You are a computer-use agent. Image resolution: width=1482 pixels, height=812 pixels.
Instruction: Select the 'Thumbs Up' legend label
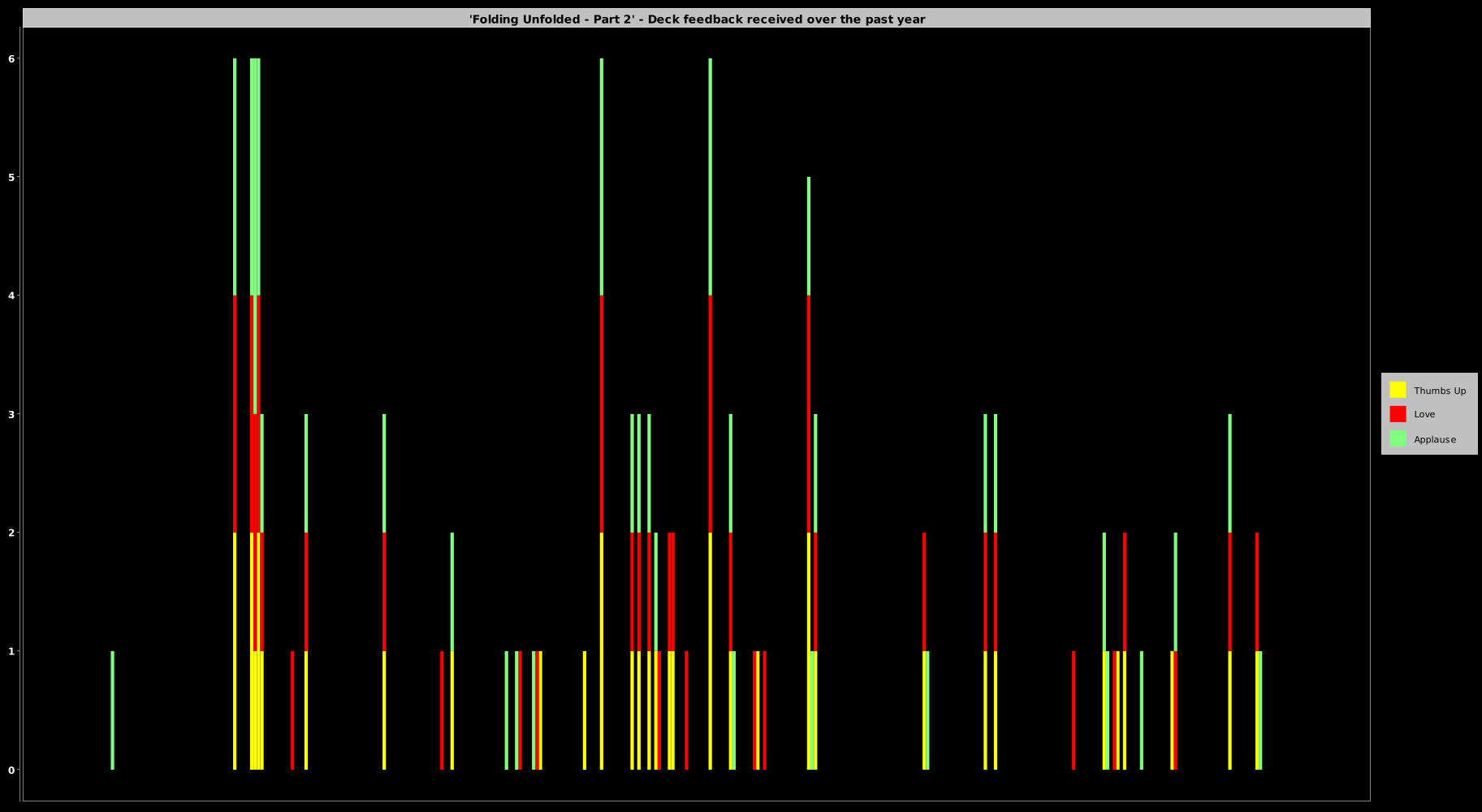click(x=1440, y=391)
